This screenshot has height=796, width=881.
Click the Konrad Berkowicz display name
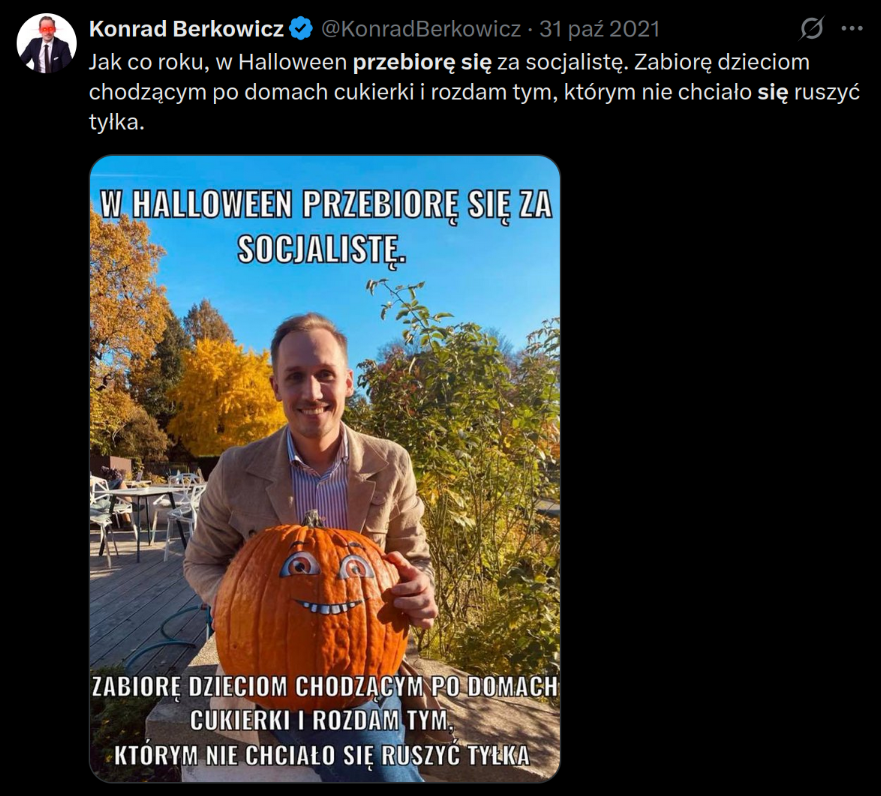187,29
